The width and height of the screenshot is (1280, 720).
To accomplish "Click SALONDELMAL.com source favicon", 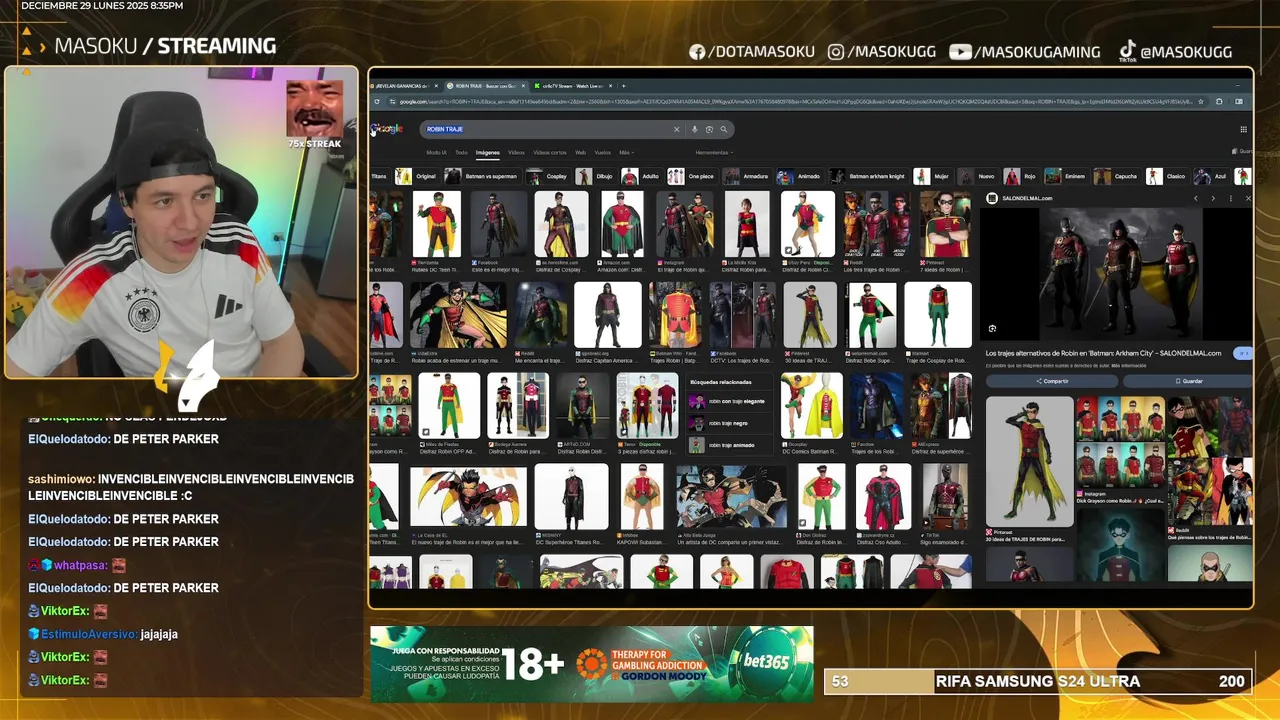I will point(992,198).
